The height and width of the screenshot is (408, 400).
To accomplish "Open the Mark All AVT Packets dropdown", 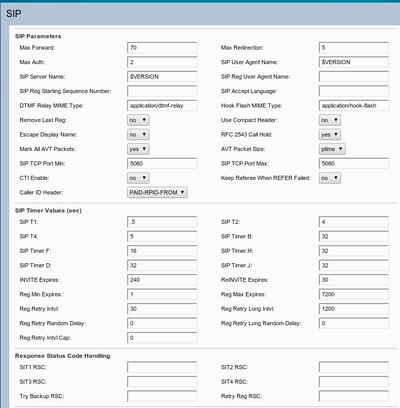I will click(138, 149).
